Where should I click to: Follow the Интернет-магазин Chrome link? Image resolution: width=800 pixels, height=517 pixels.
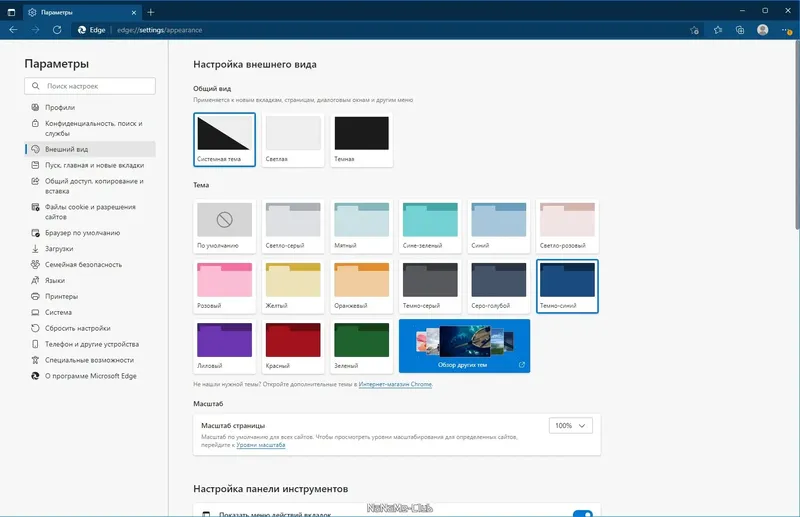tap(395, 384)
